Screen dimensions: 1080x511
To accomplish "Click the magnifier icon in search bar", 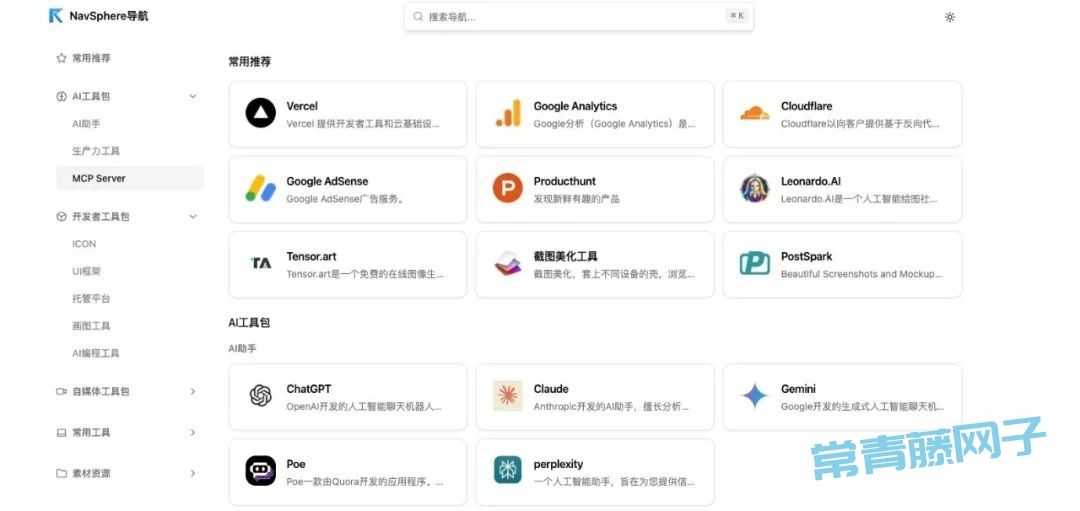I will coord(418,17).
